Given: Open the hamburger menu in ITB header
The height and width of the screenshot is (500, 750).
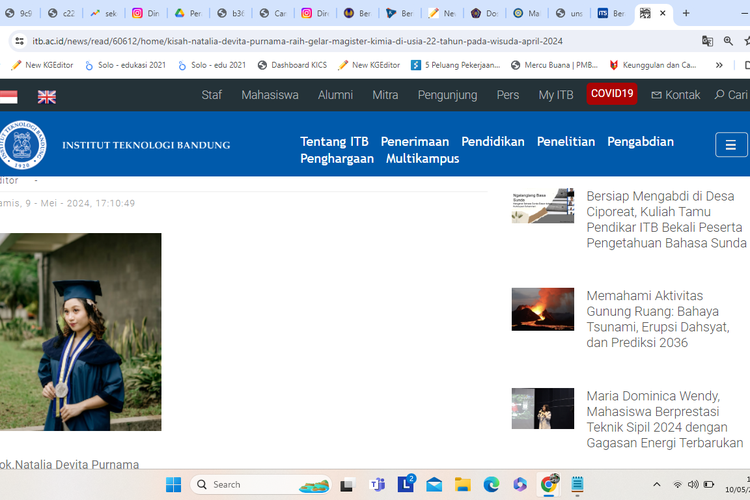Looking at the screenshot, I should coord(731,145).
